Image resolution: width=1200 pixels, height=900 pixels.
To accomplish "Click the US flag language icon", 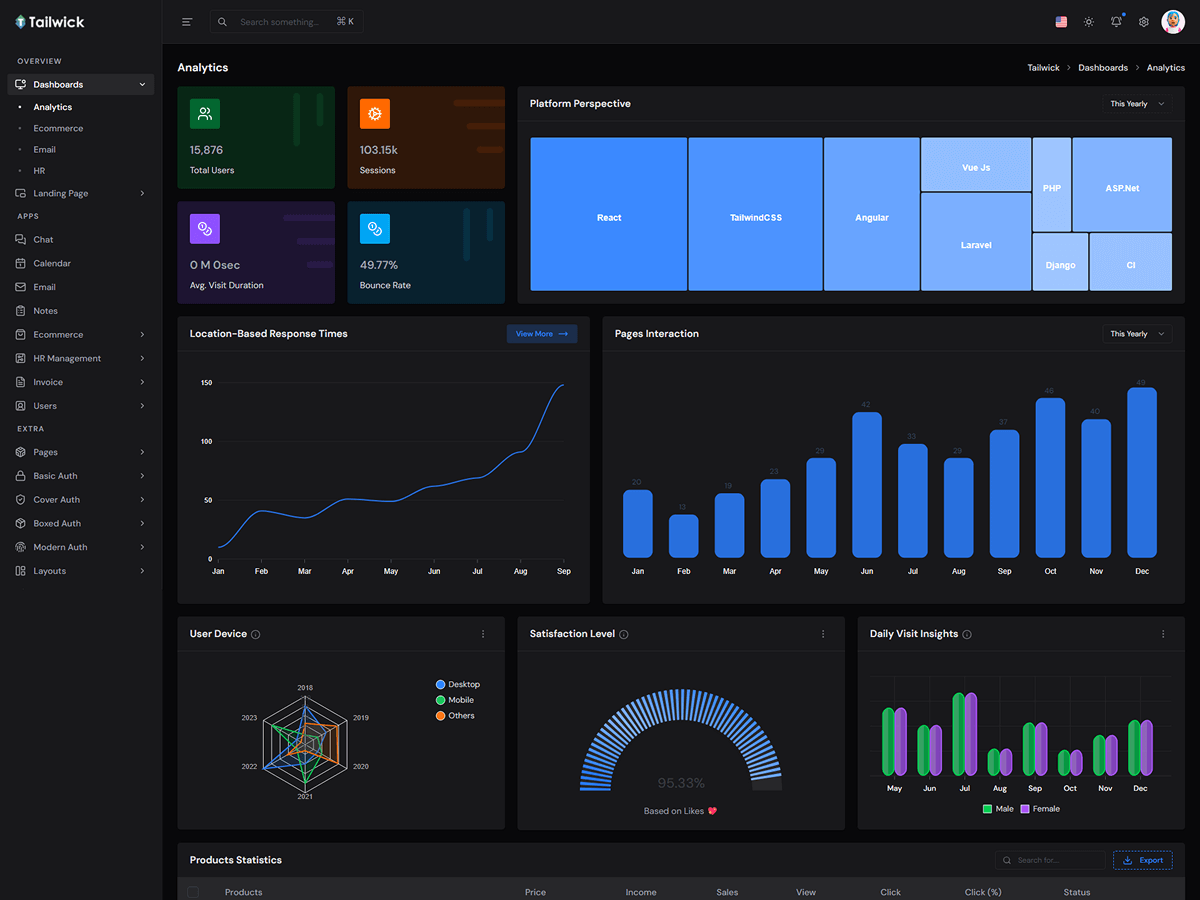I will point(1061,22).
